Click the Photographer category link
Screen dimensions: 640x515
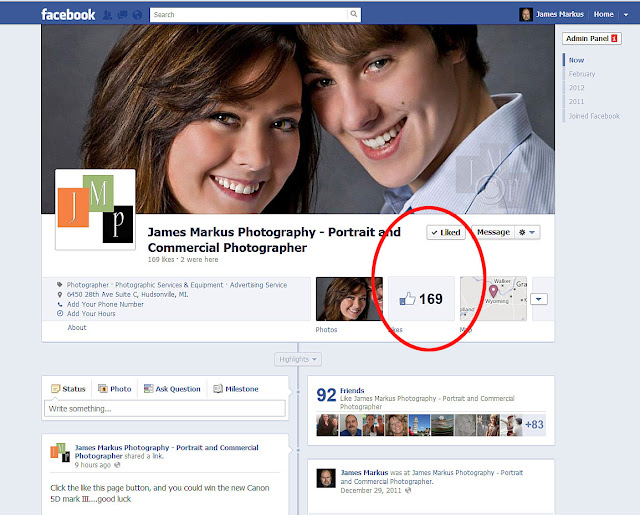pyautogui.click(x=88, y=285)
